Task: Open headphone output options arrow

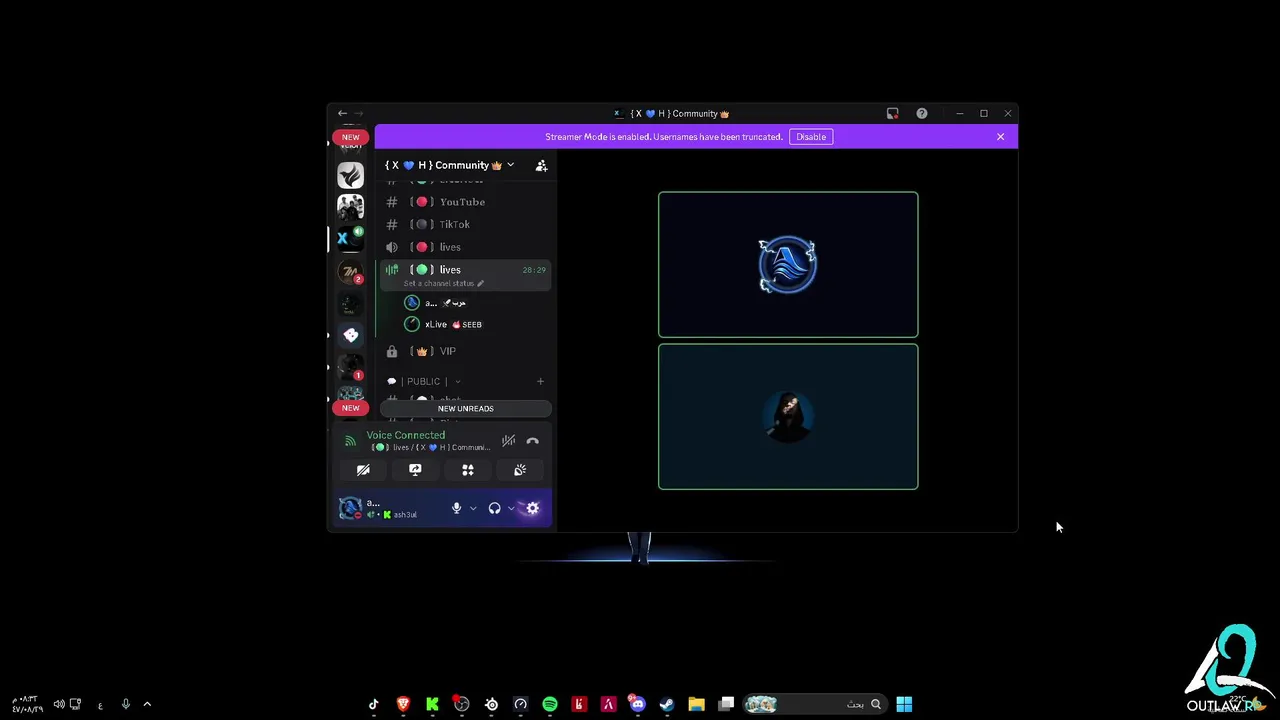Action: pyautogui.click(x=511, y=509)
